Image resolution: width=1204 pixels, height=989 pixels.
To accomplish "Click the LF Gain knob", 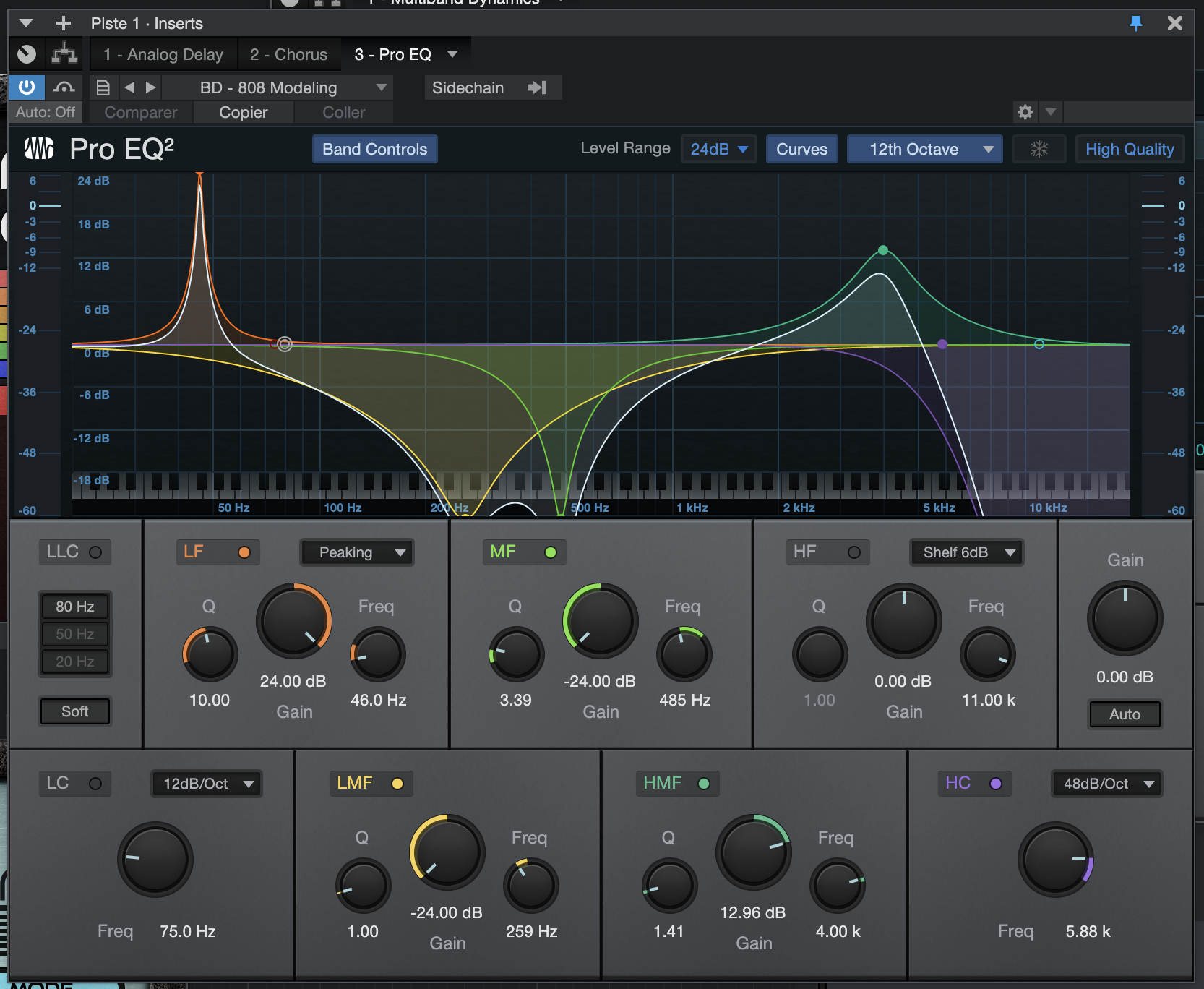I will pyautogui.click(x=293, y=620).
